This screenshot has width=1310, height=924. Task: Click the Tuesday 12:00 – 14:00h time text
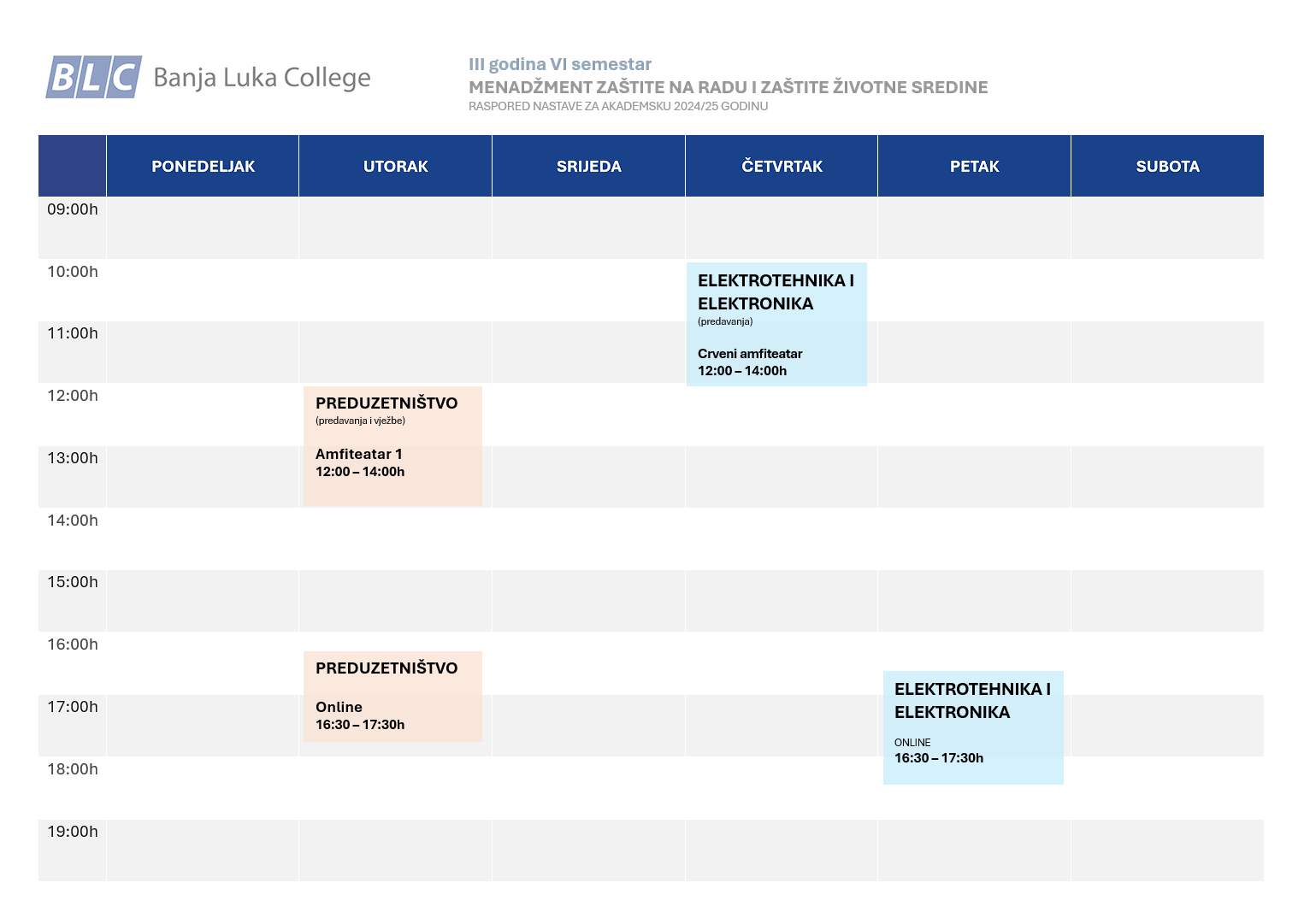[x=360, y=472]
